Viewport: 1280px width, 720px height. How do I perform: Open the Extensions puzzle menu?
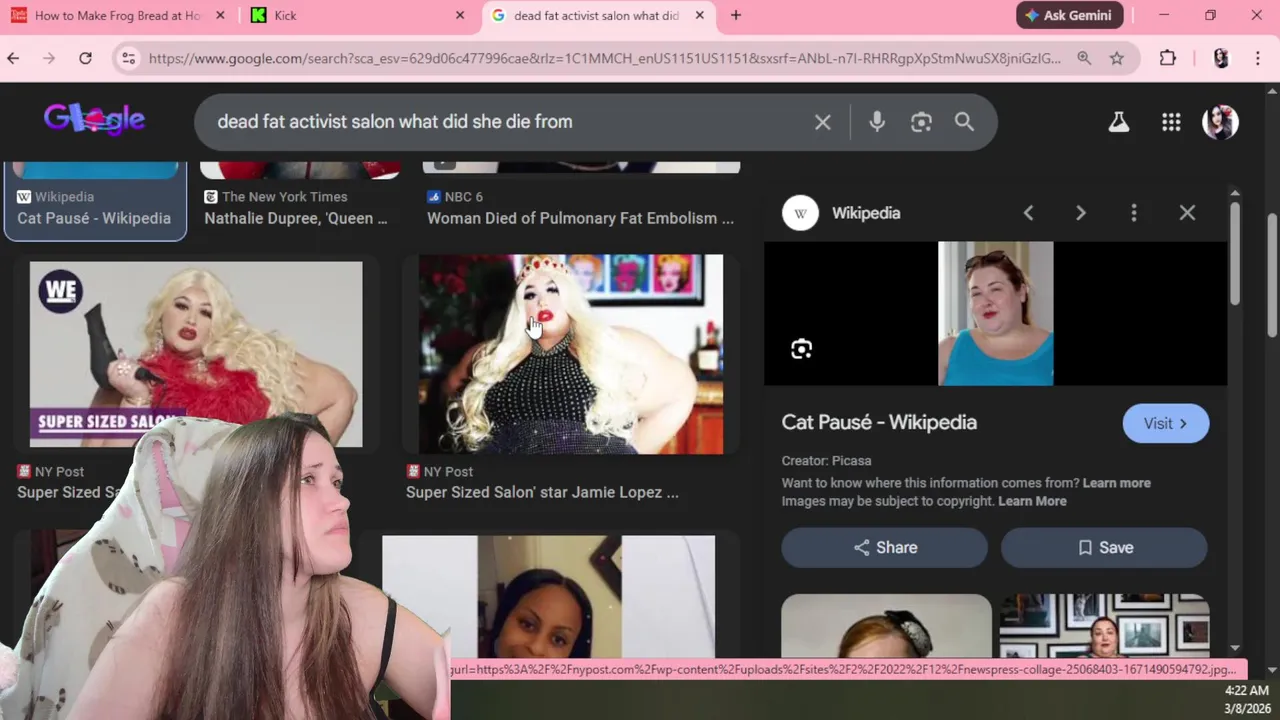pyautogui.click(x=1168, y=58)
